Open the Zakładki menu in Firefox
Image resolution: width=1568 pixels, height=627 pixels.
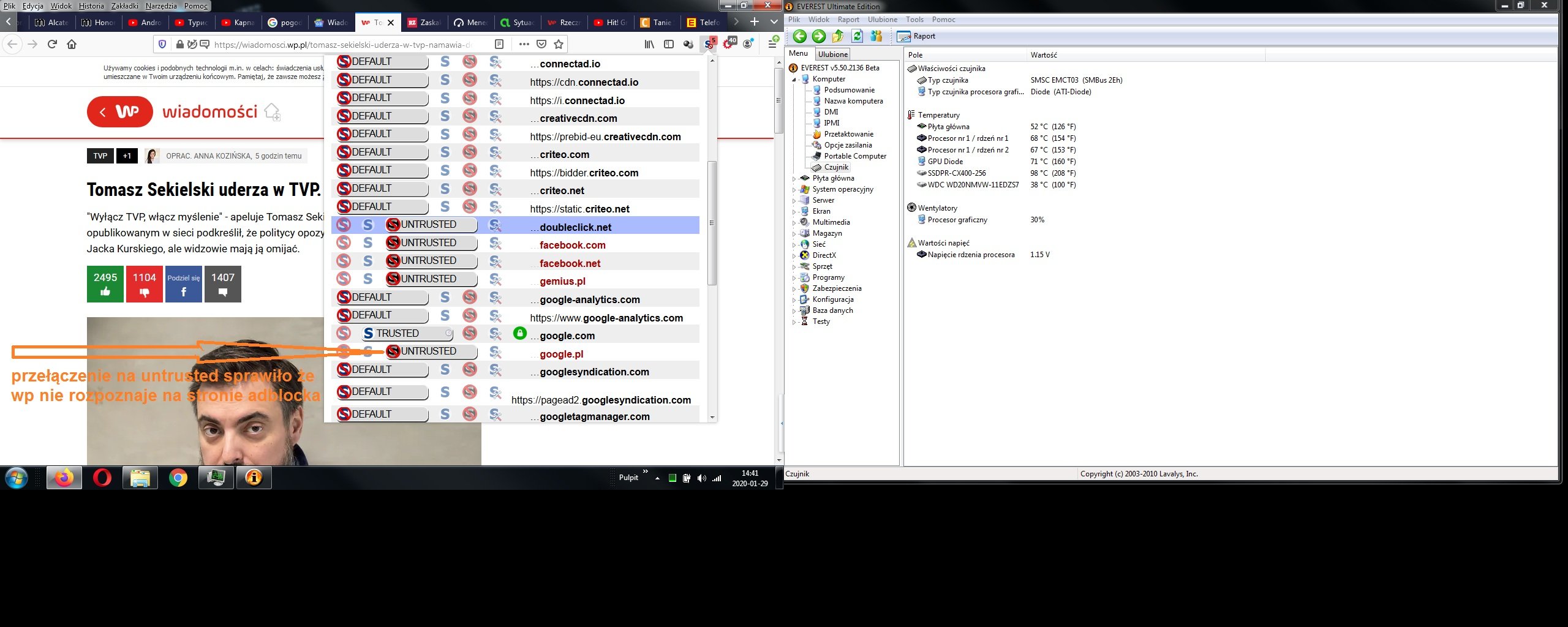click(124, 6)
